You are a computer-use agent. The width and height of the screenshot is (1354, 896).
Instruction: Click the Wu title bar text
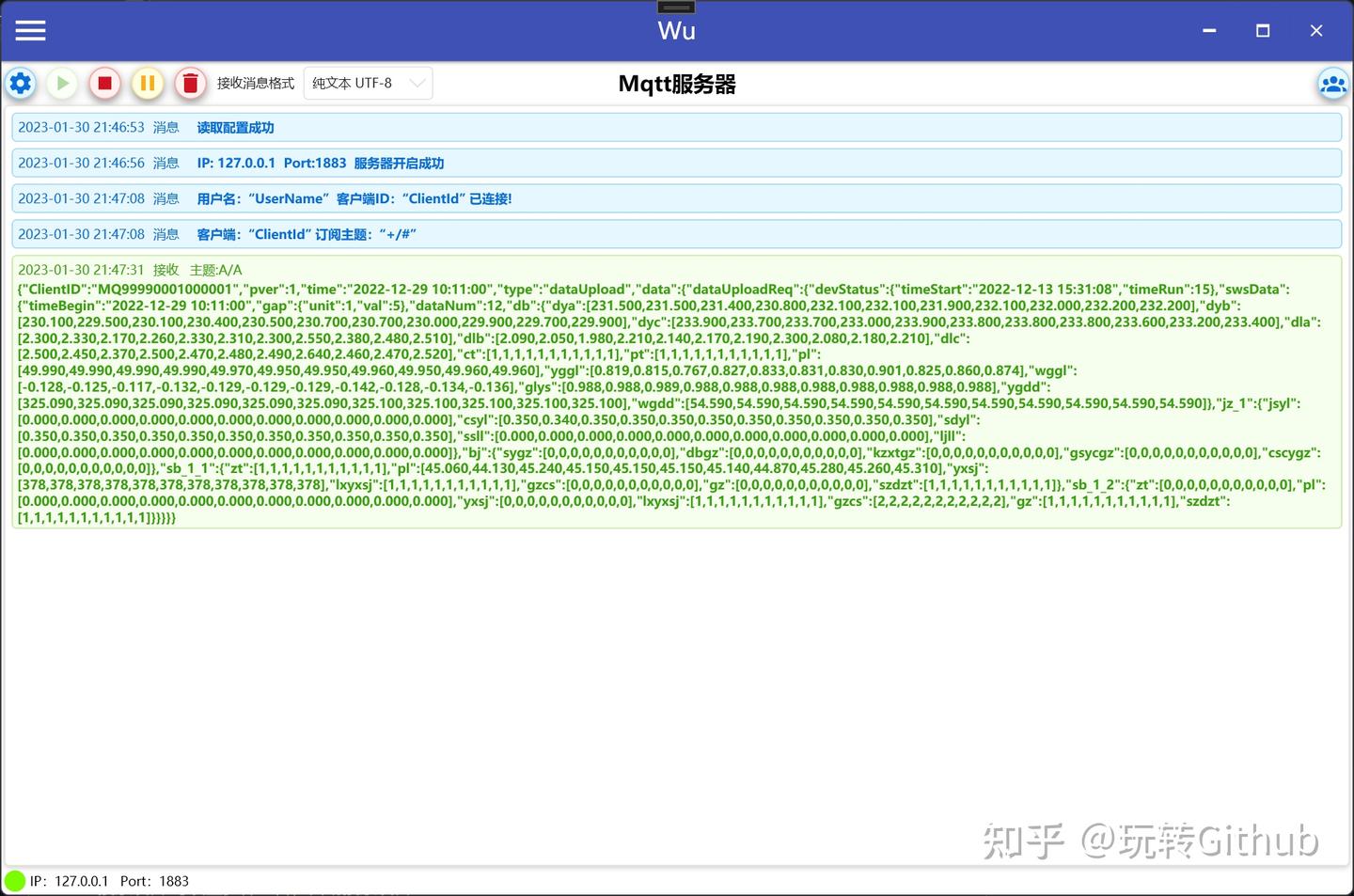(676, 30)
